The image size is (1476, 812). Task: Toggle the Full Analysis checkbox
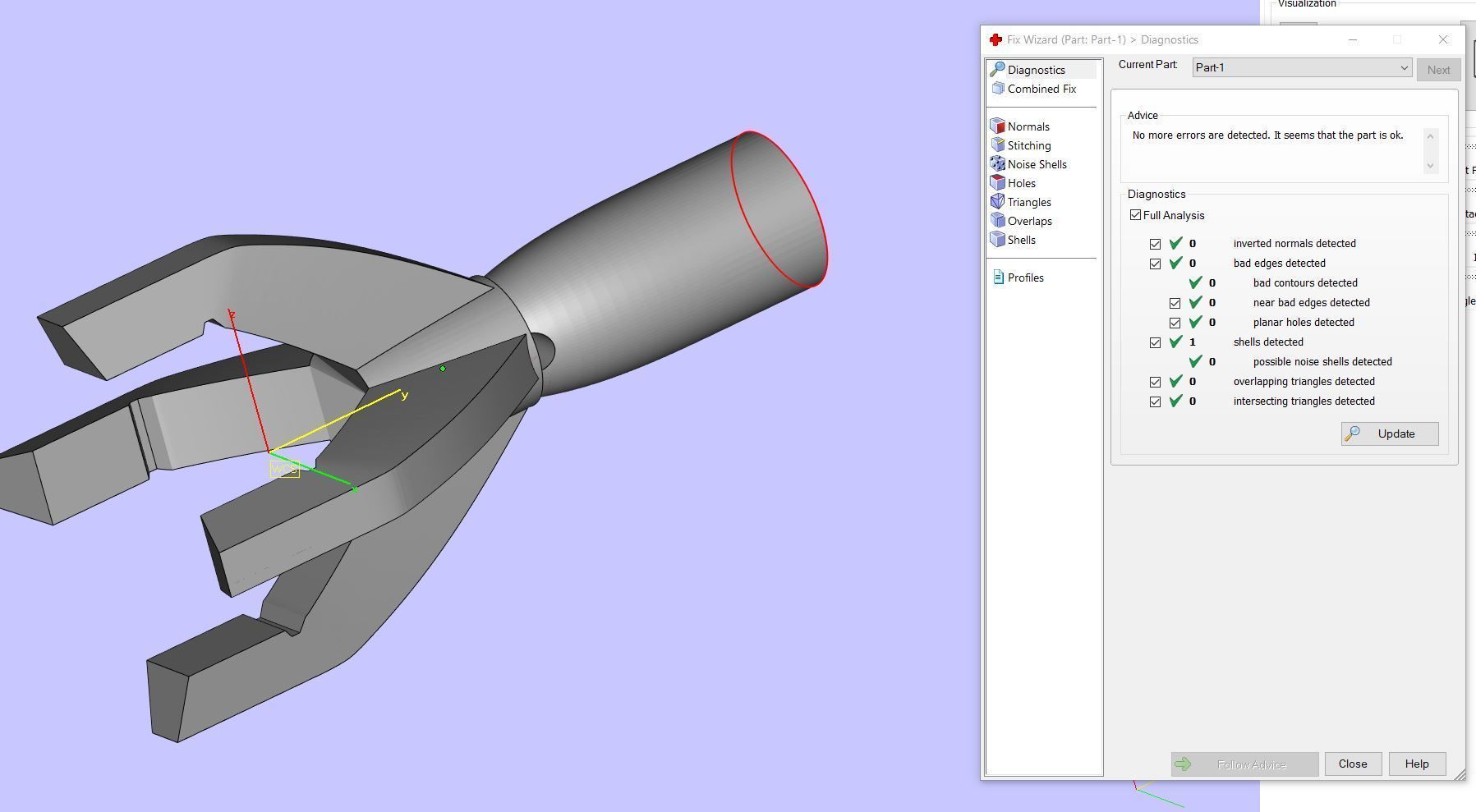coord(1136,215)
